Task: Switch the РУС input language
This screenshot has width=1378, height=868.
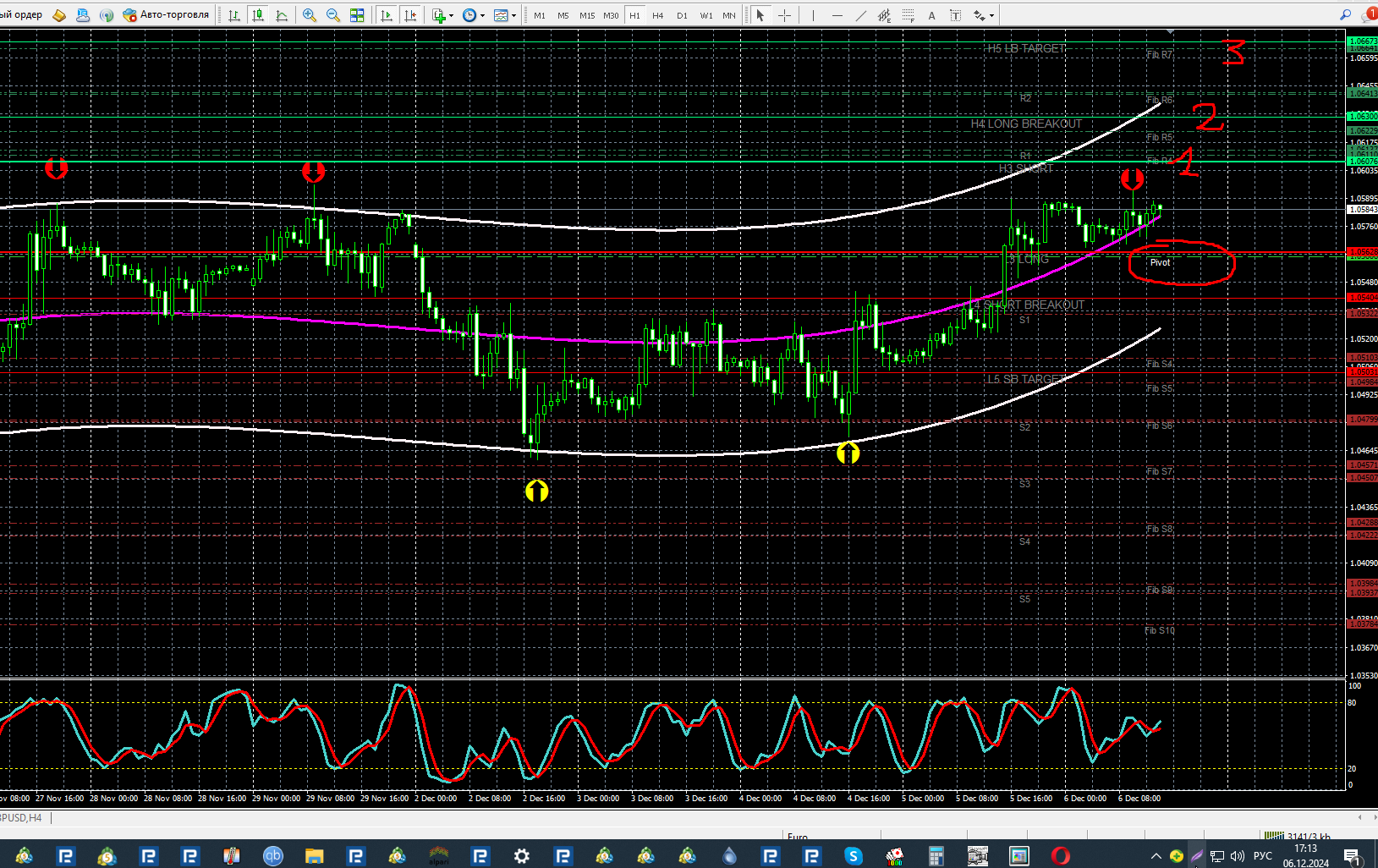Action: tap(1263, 856)
